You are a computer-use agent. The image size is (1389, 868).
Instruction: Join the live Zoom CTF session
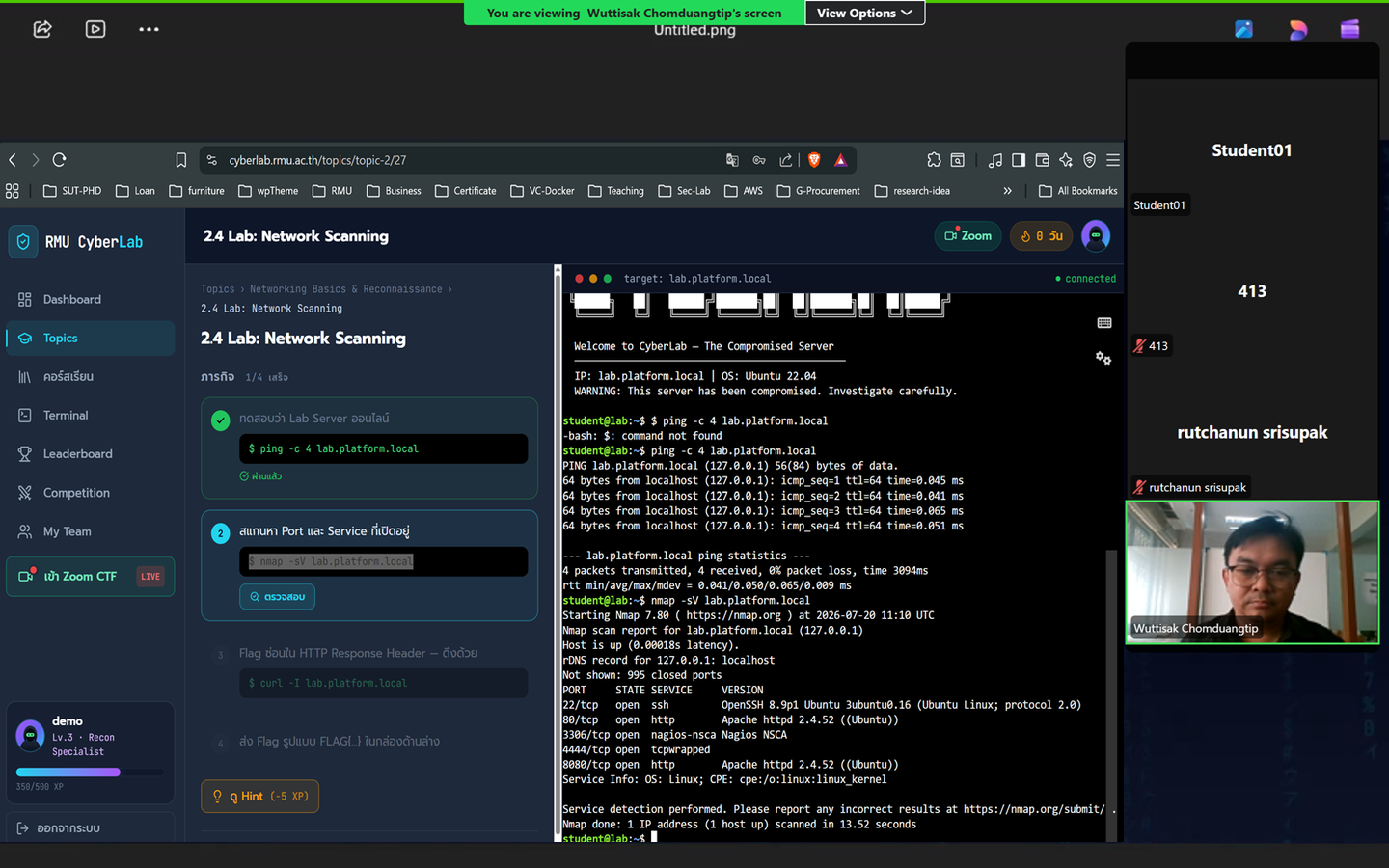pos(91,577)
